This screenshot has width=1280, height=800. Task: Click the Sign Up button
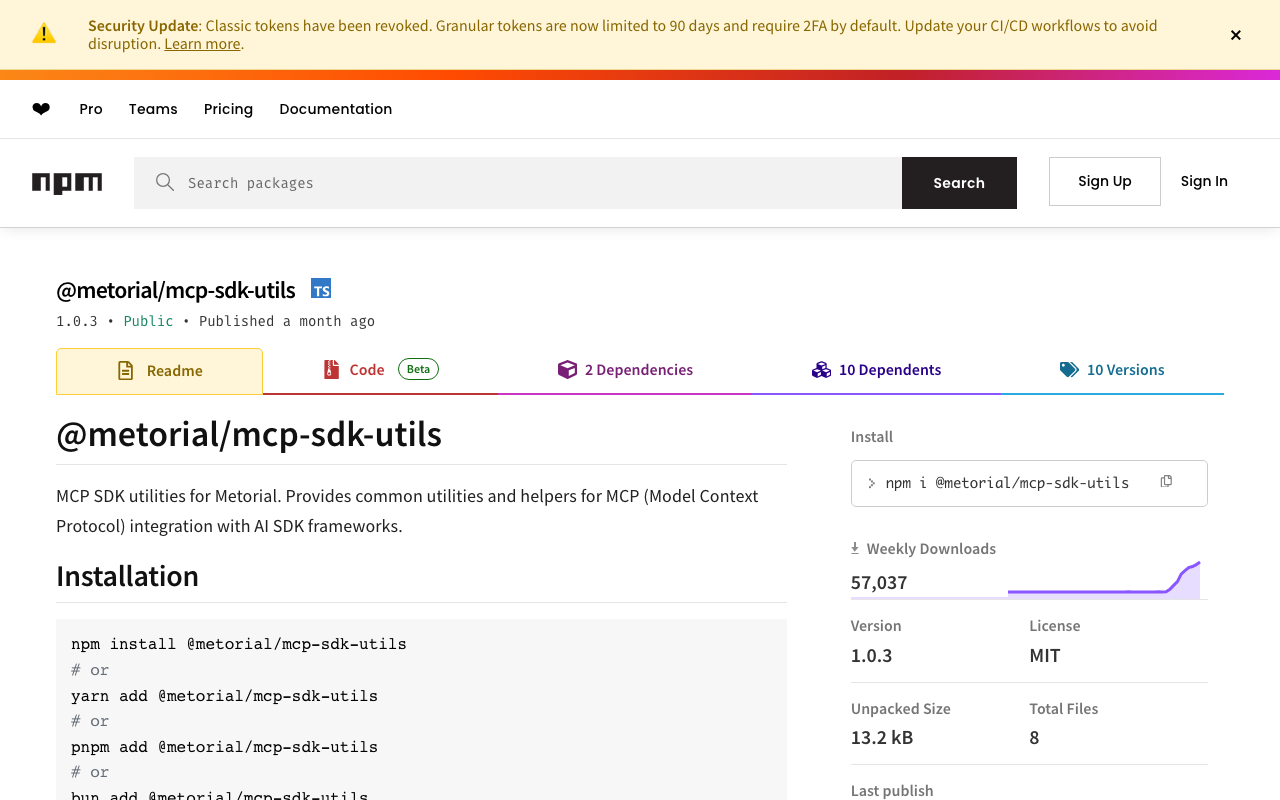1104,181
